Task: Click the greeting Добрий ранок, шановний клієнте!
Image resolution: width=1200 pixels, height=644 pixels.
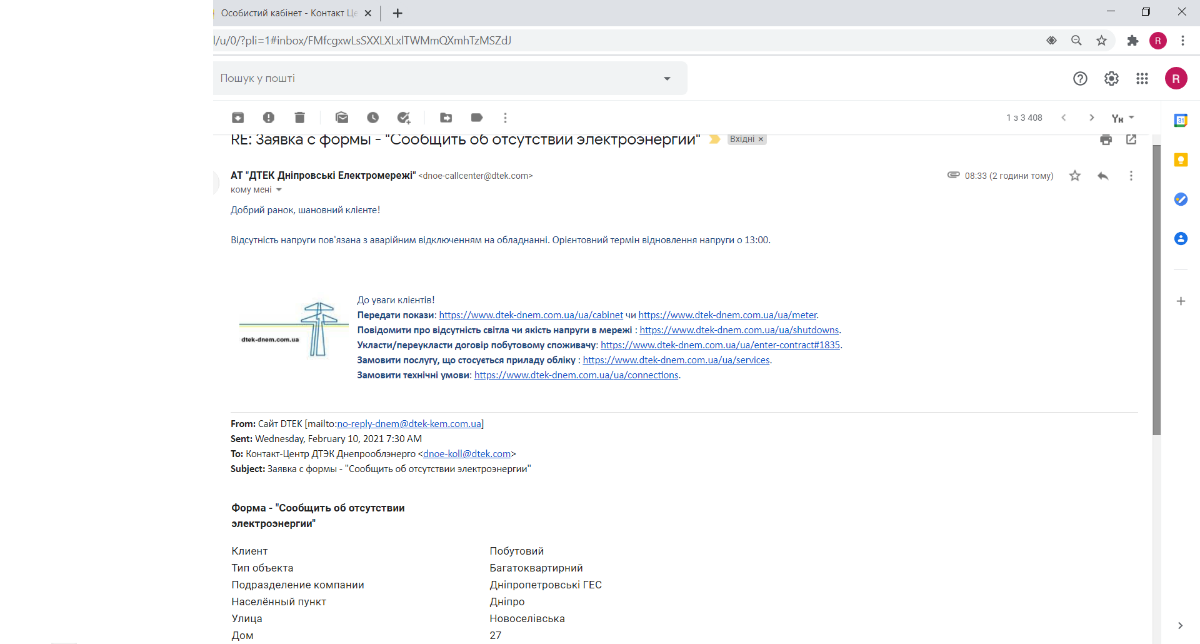Action: click(305, 210)
